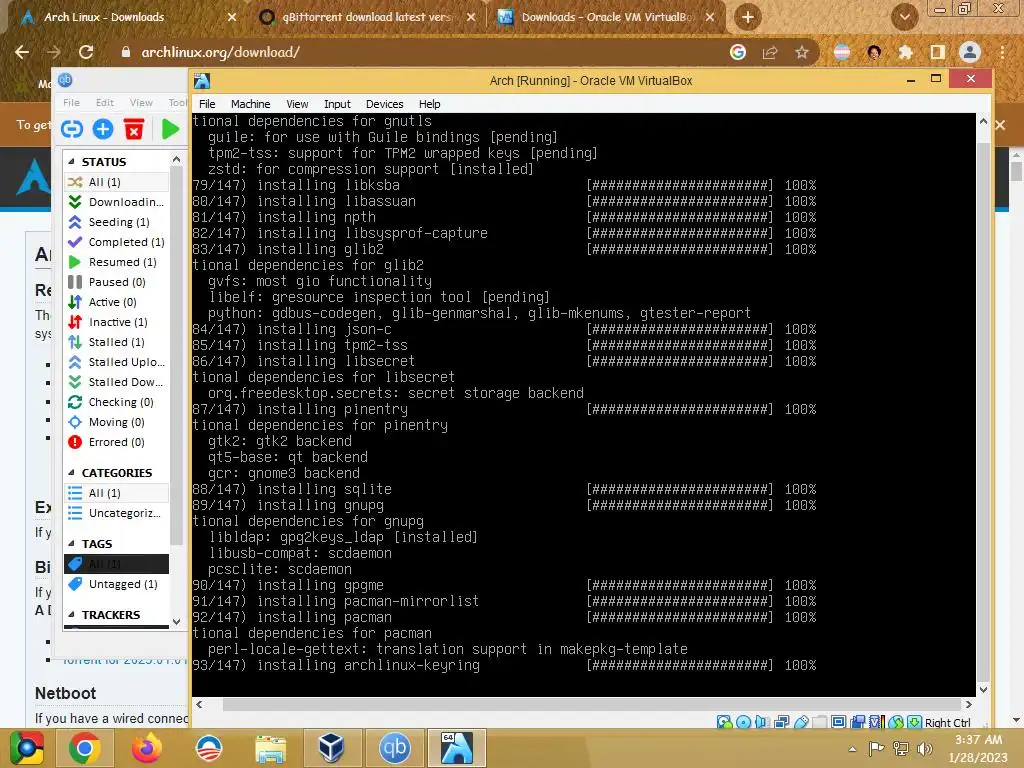Switch to Downloads - Oracle VM VirtualBox tab

[x=606, y=17]
